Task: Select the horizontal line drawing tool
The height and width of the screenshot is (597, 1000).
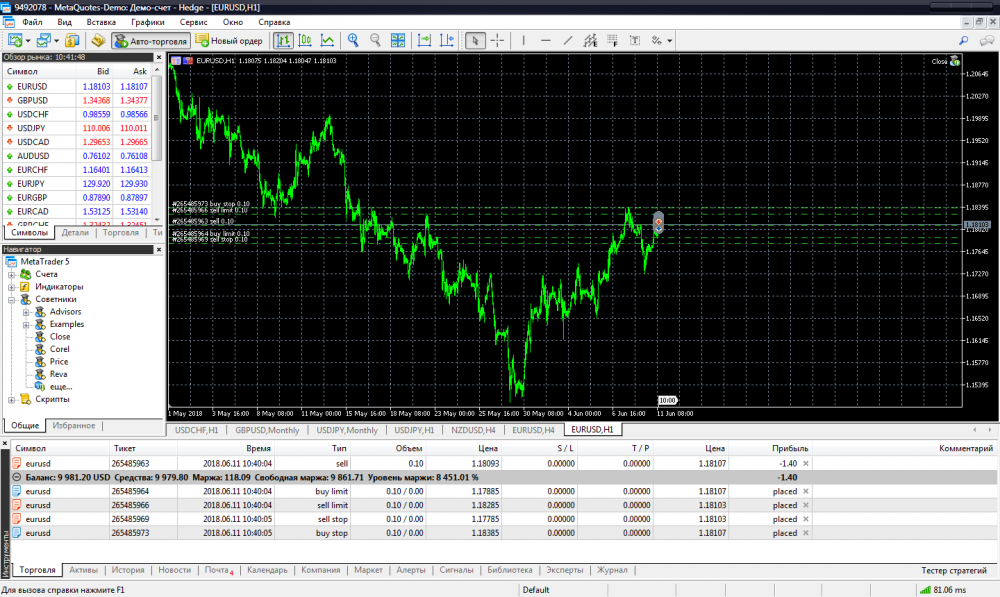Action: 545,41
